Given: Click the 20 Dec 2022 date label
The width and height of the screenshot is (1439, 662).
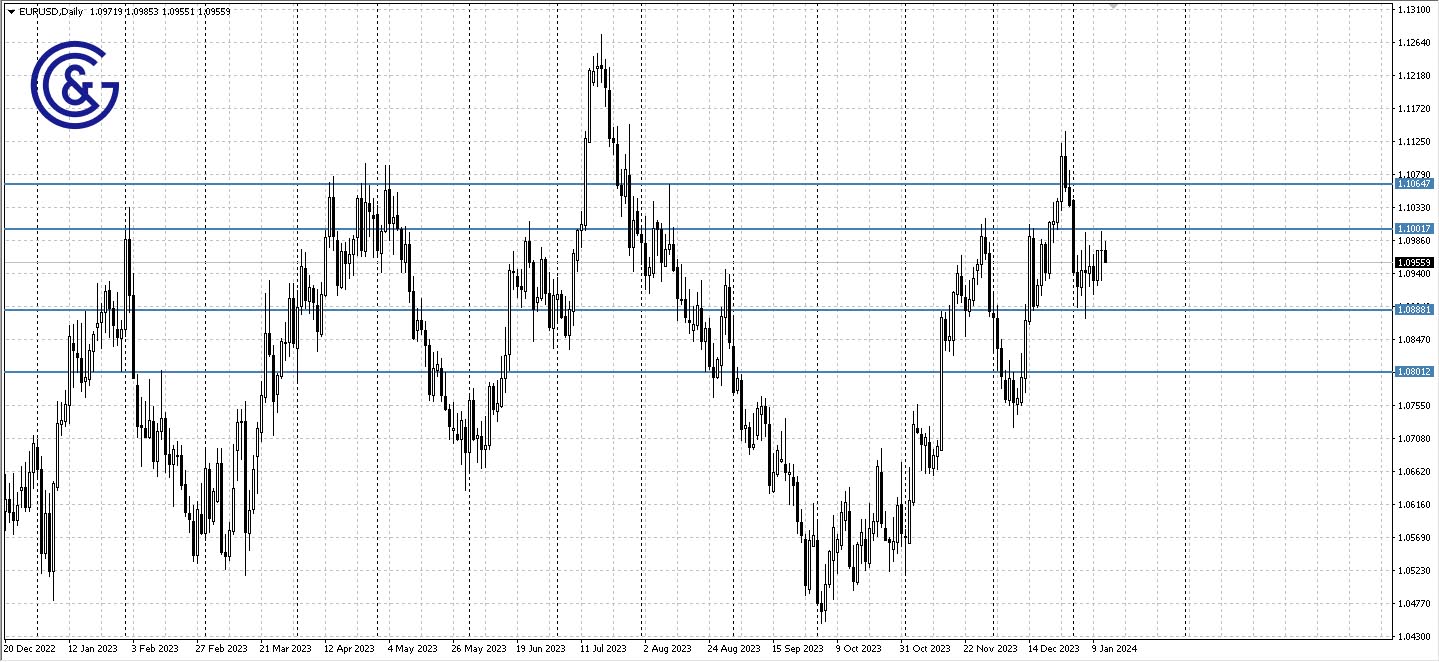Looking at the screenshot, I should (33, 648).
